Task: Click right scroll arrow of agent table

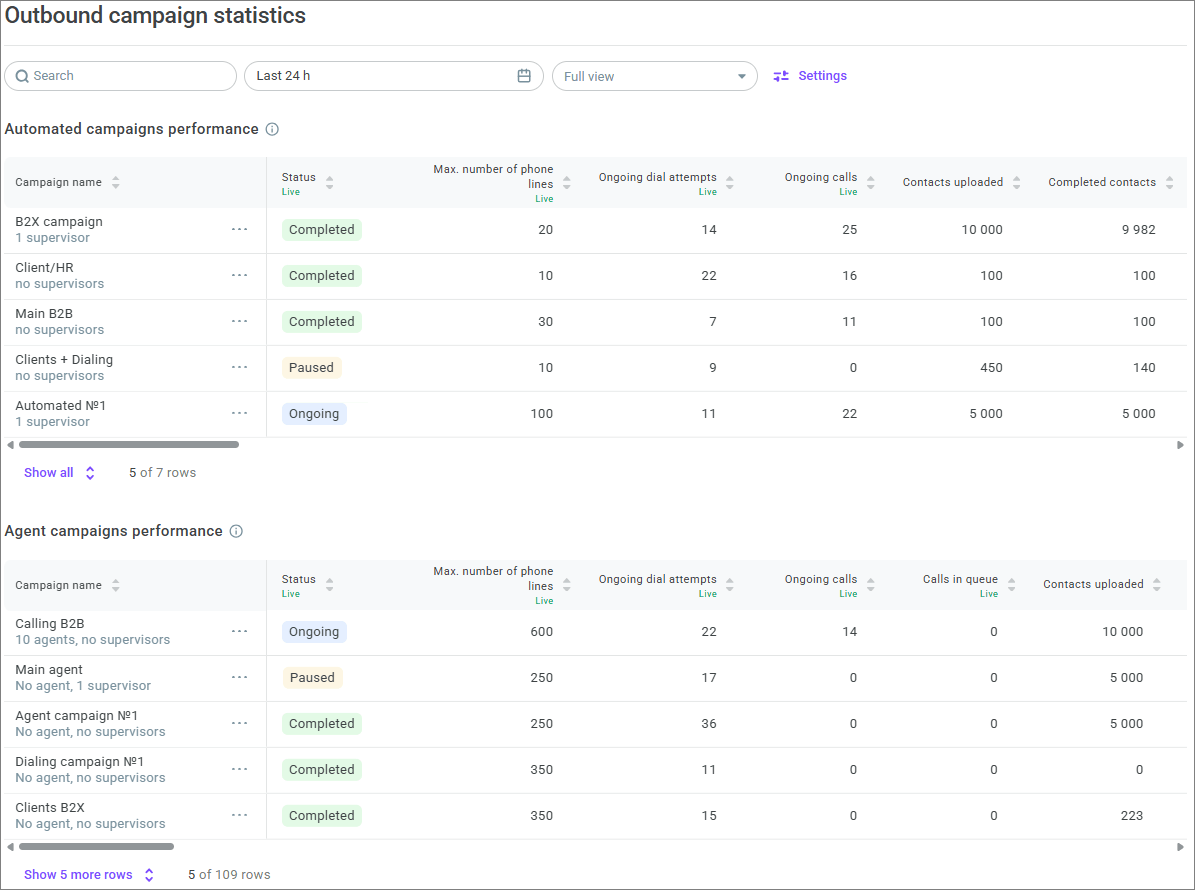Action: pos(1180,847)
